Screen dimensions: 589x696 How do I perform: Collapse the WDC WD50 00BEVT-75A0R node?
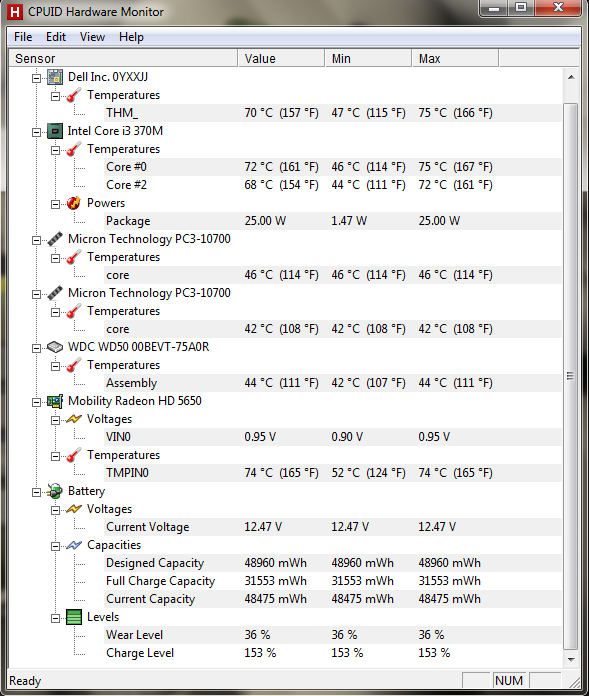click(36, 348)
